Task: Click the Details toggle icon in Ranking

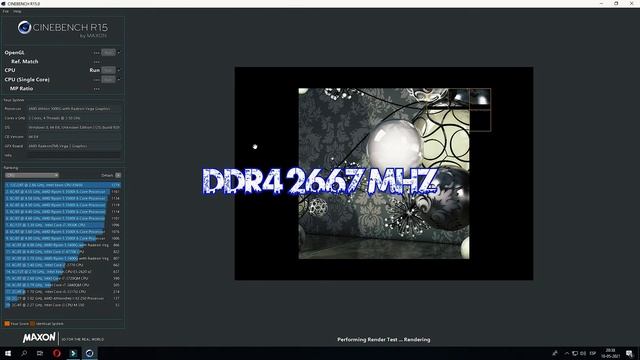Action: tap(118, 175)
